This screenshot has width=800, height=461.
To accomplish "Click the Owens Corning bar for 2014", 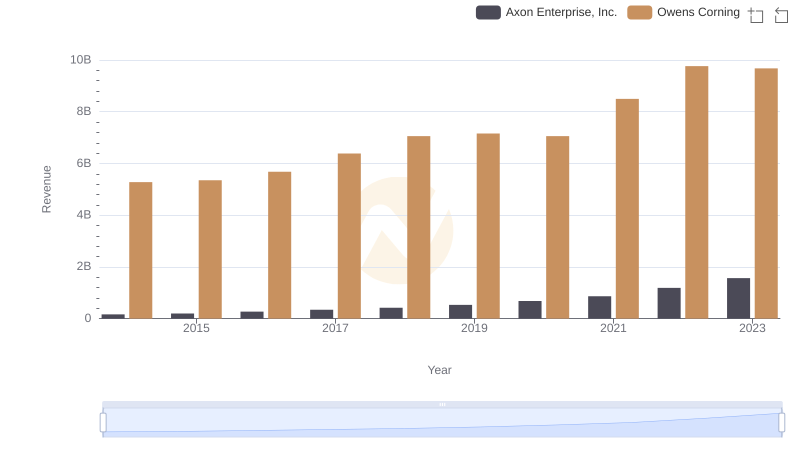I will coord(141,250).
